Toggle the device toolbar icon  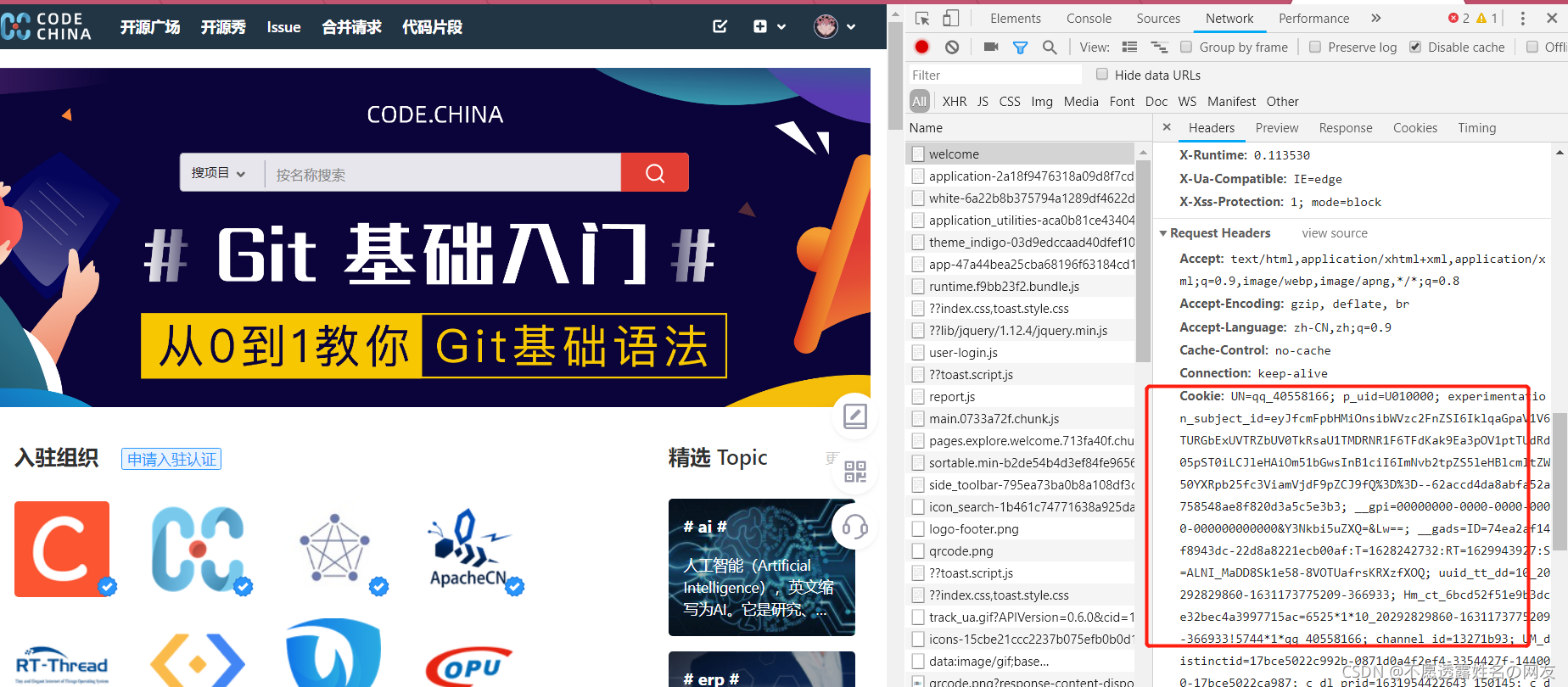point(950,19)
